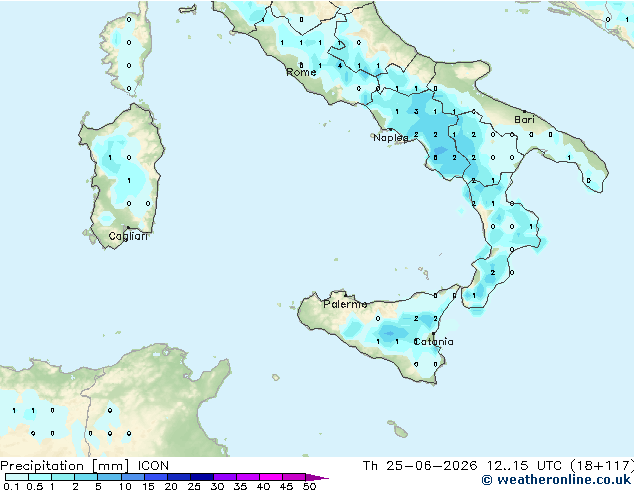Pick the purple swatch between 30 and 35
This screenshot has width=634, height=490.
(x=225, y=477)
